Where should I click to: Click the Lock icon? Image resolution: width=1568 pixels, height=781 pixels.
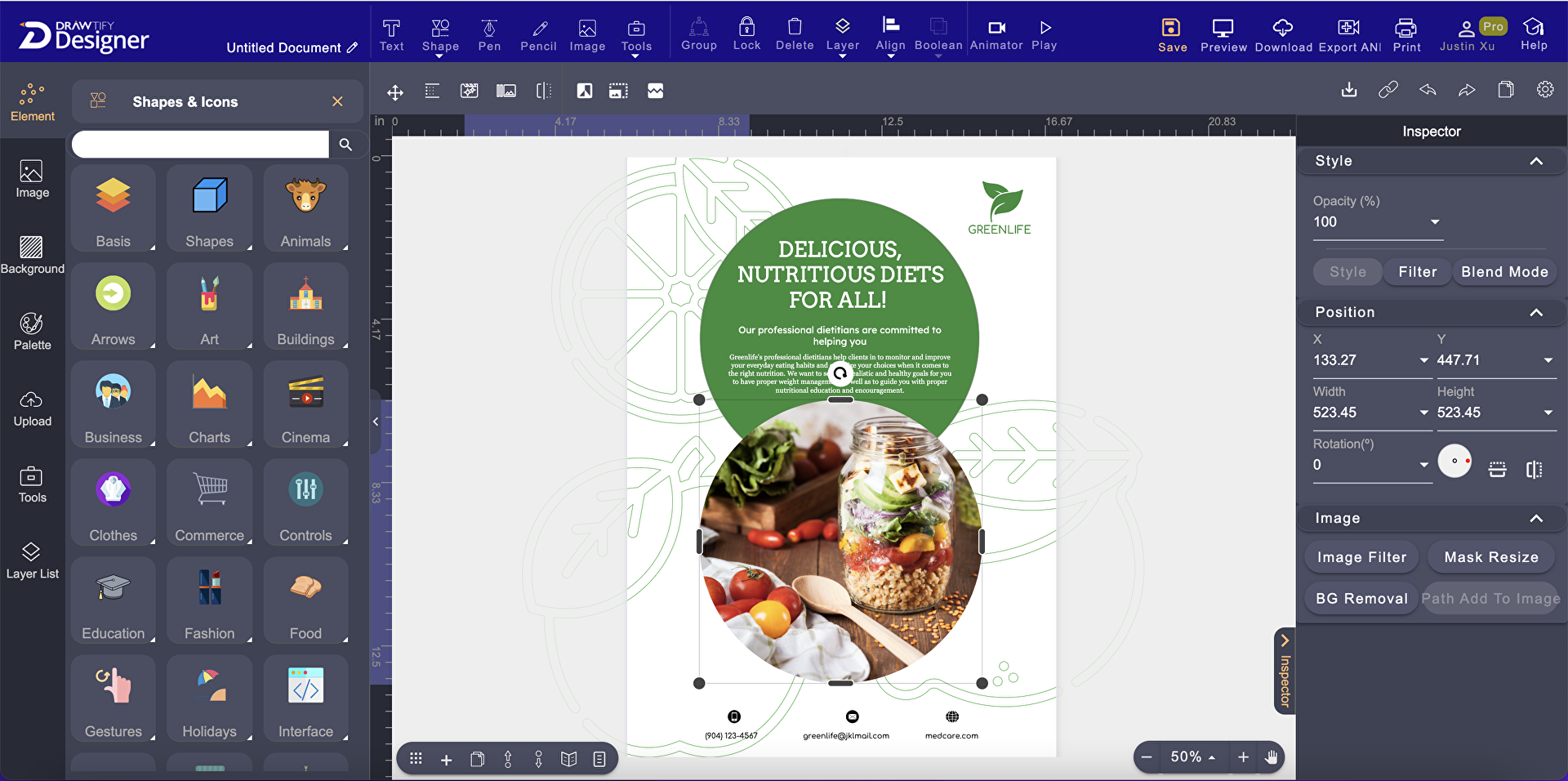click(746, 34)
